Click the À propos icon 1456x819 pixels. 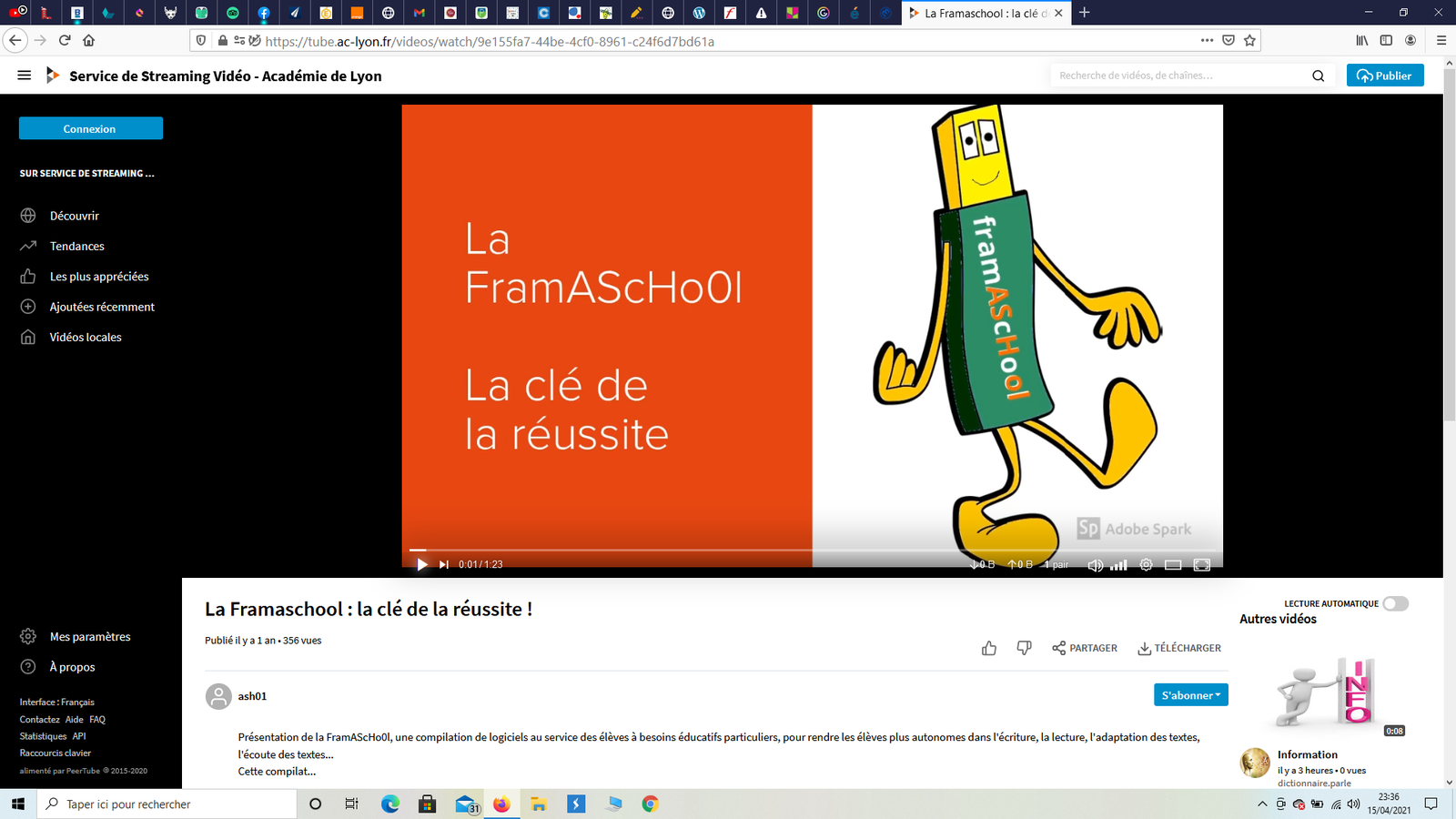click(27, 666)
